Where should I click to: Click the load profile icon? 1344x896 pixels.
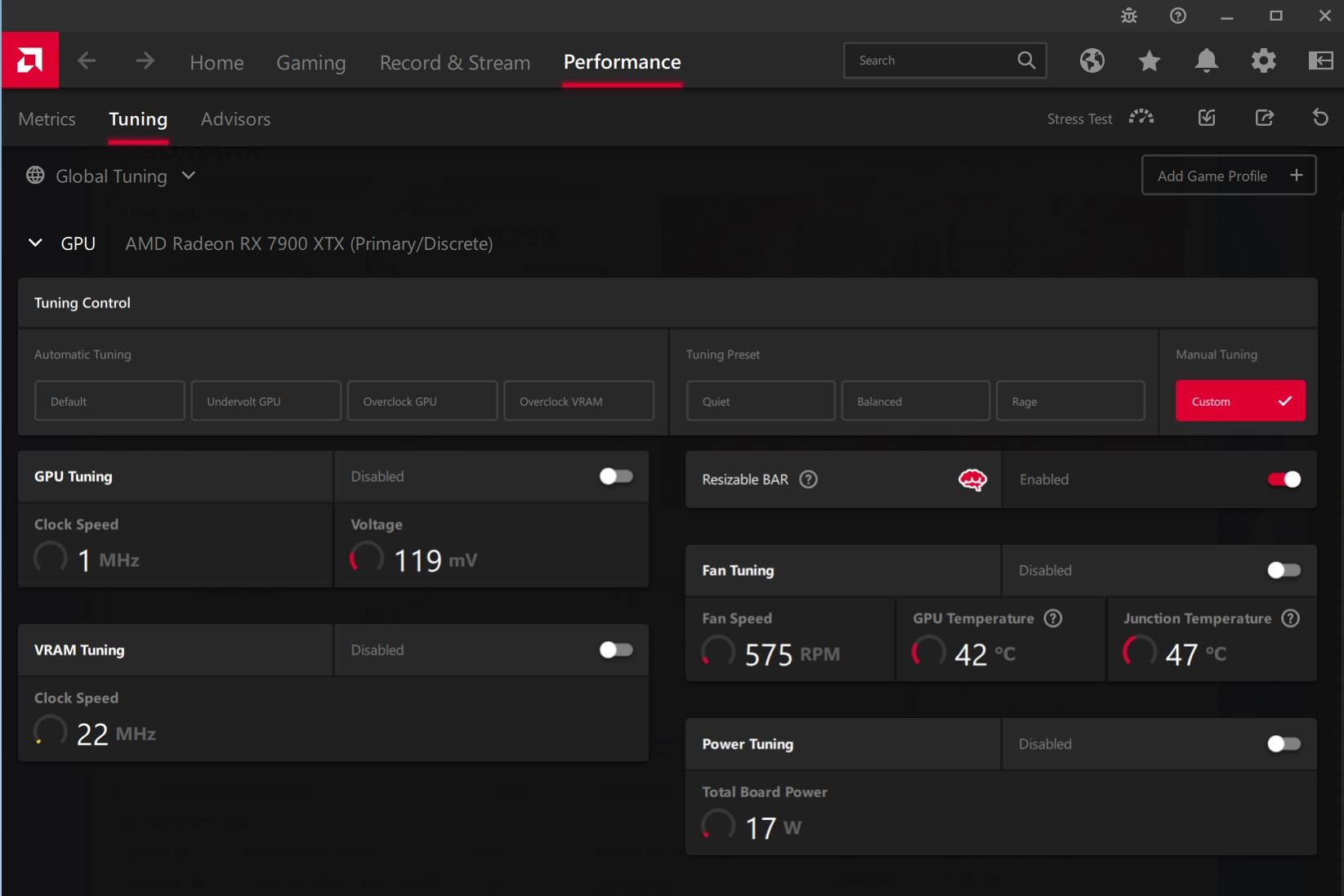[1207, 118]
